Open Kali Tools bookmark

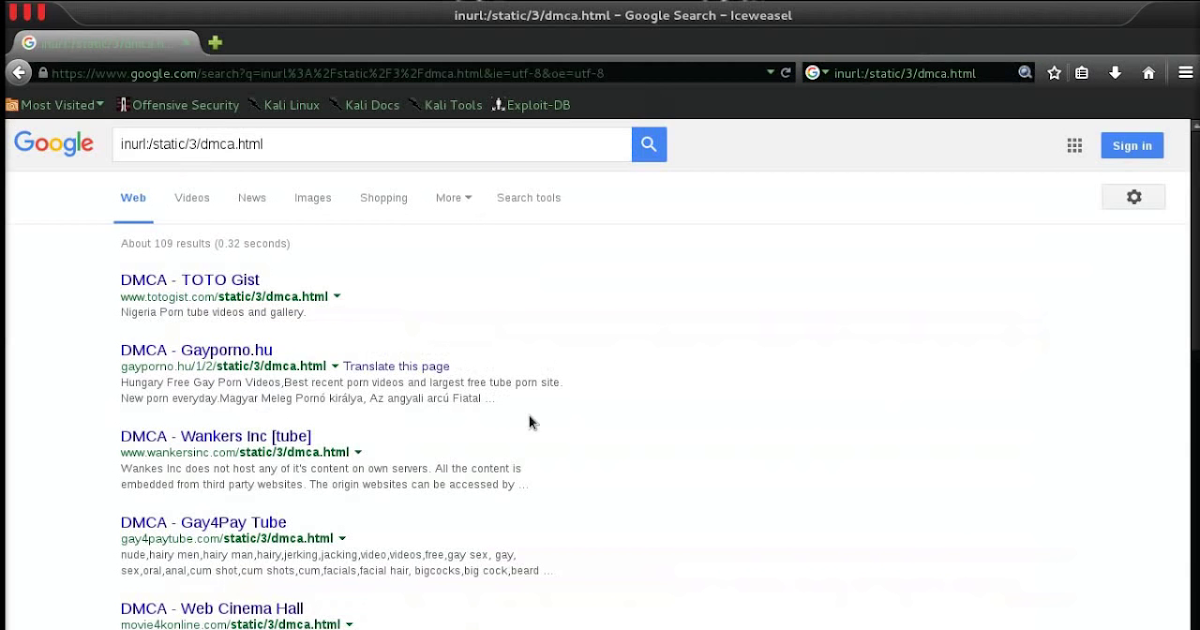click(x=446, y=105)
